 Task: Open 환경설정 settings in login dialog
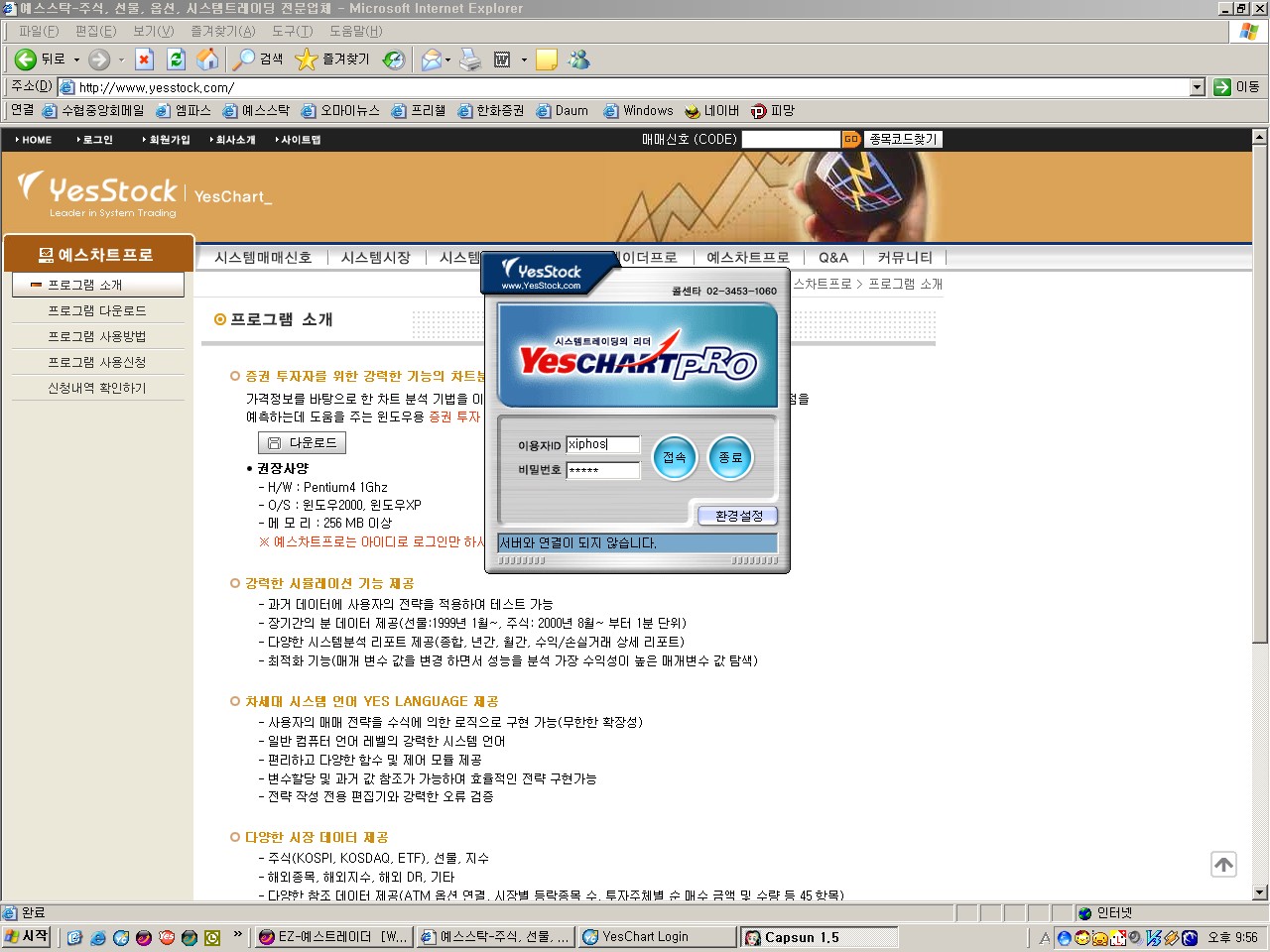[739, 516]
